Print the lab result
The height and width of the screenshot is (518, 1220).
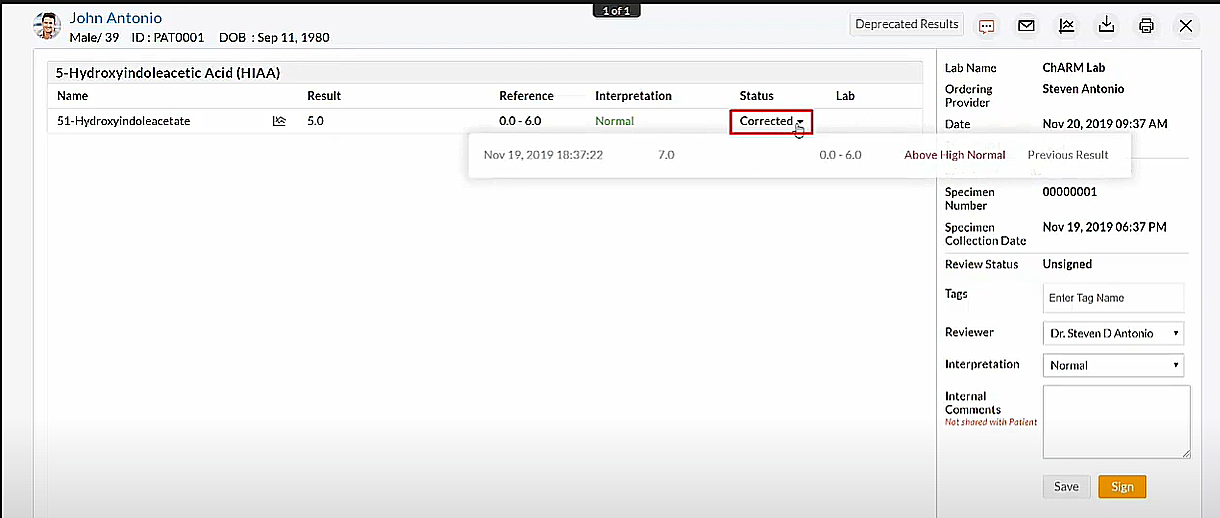1146,26
